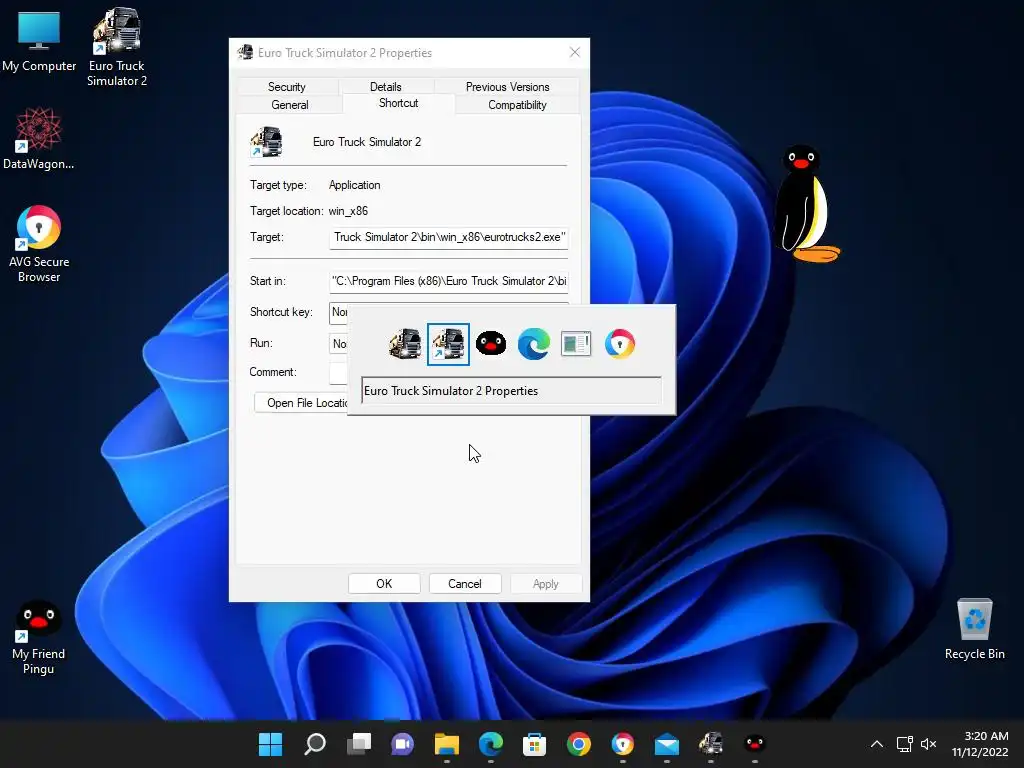Click Open File Location button

click(301, 403)
